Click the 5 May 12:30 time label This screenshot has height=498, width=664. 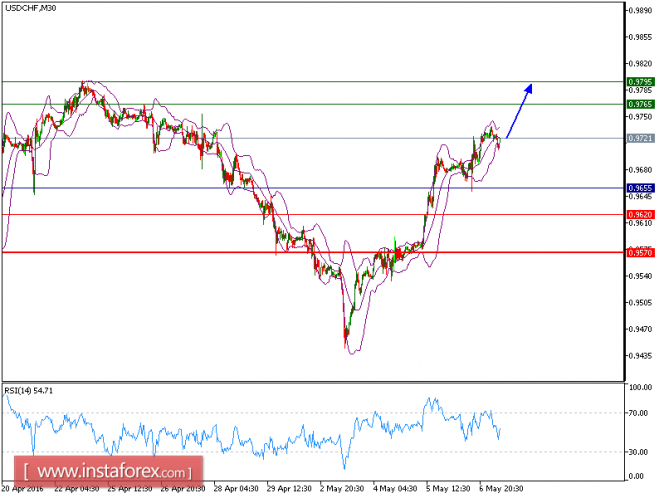click(448, 489)
